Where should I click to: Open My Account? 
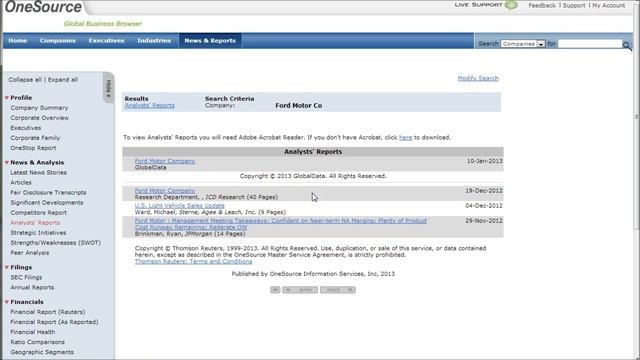point(608,5)
